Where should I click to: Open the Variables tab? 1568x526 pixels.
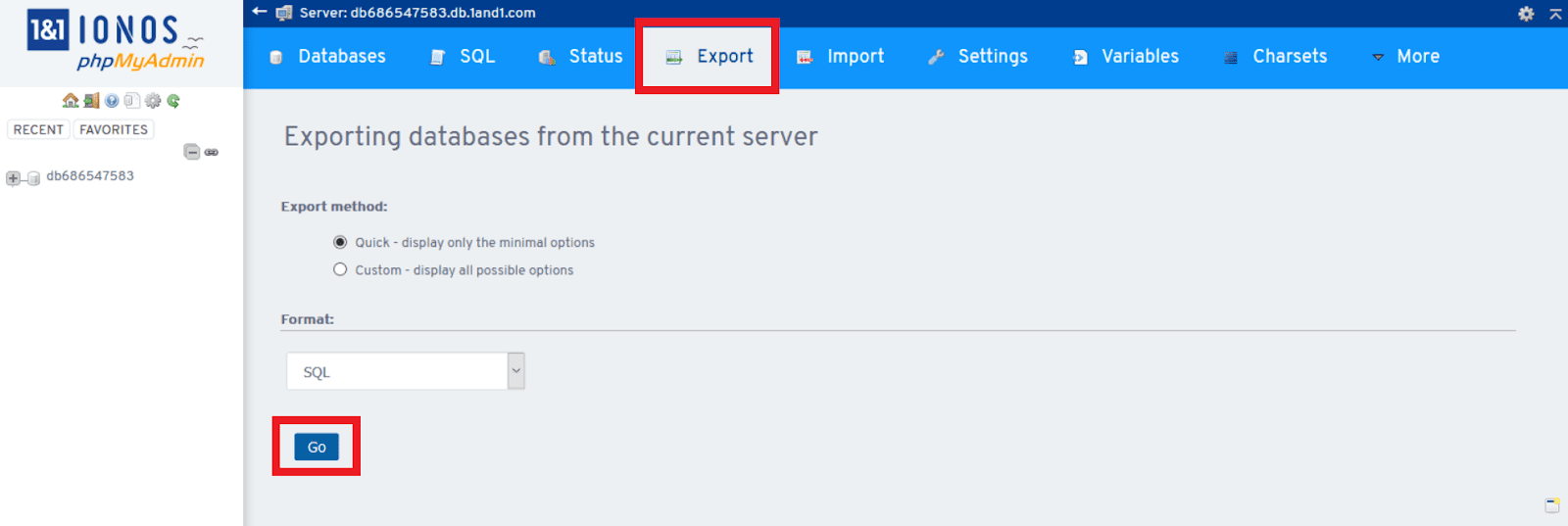click(1126, 57)
